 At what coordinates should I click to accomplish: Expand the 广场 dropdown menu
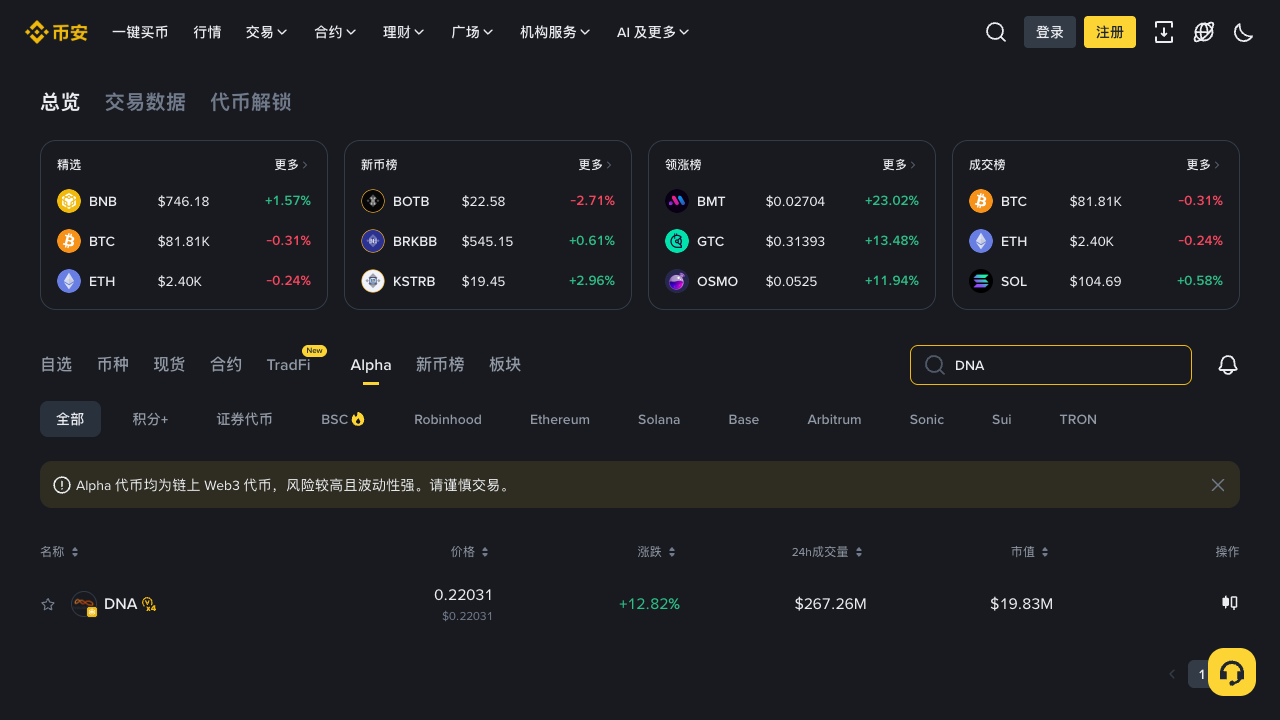pos(472,32)
